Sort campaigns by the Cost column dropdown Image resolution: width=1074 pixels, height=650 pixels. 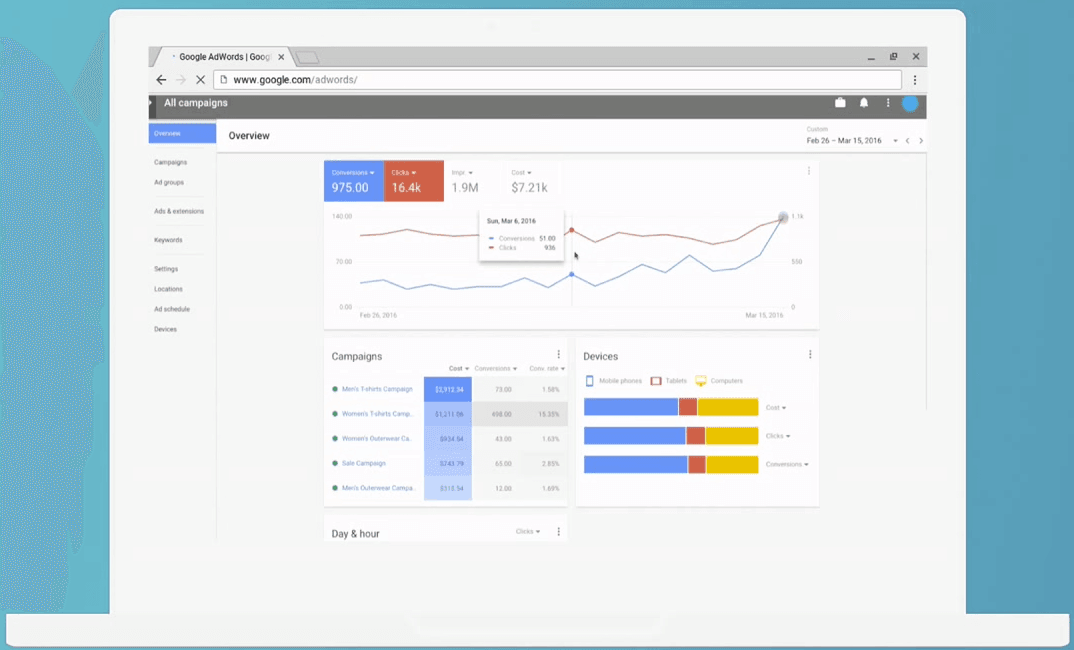[458, 368]
